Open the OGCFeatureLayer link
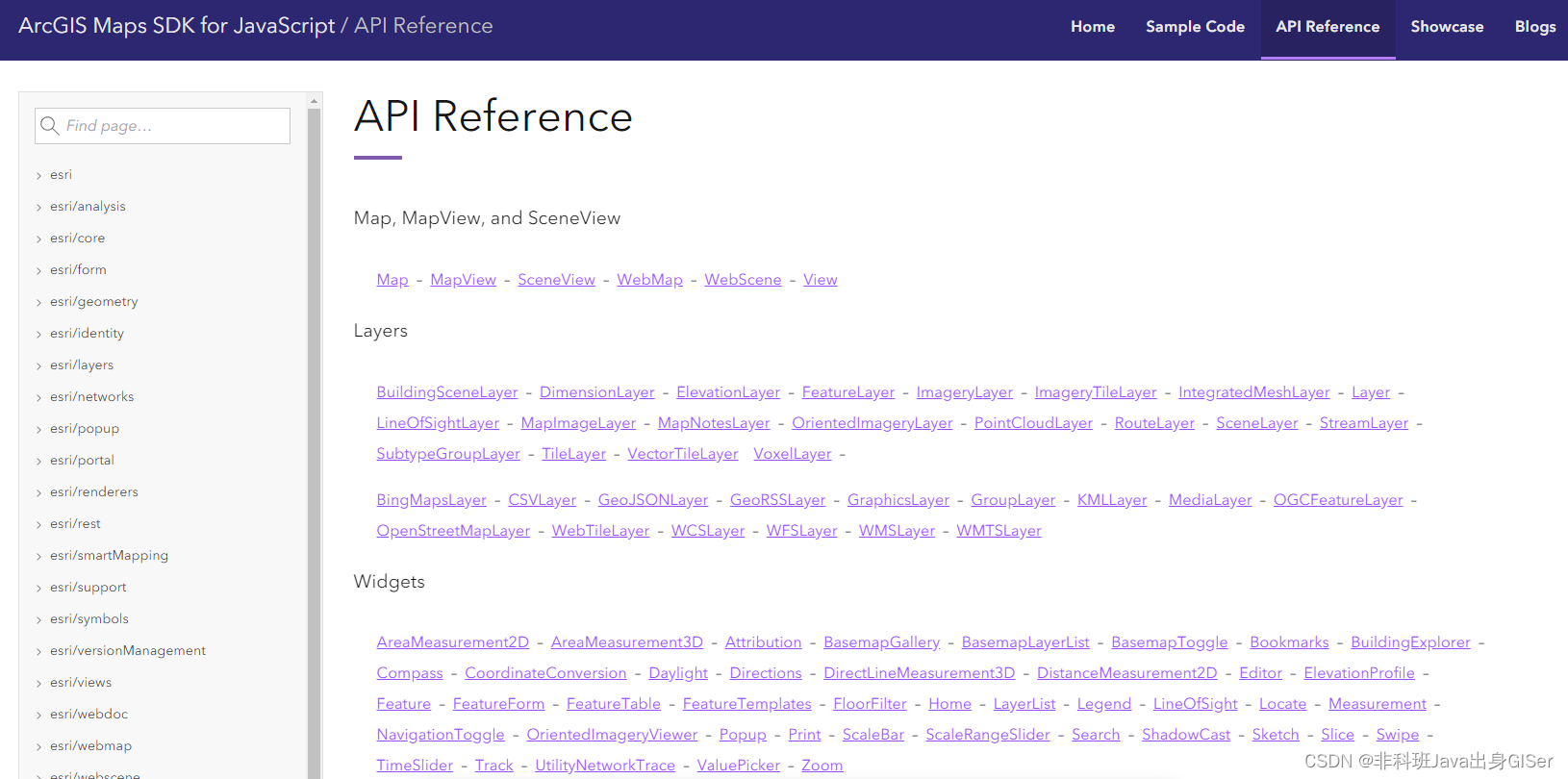 (x=1338, y=500)
